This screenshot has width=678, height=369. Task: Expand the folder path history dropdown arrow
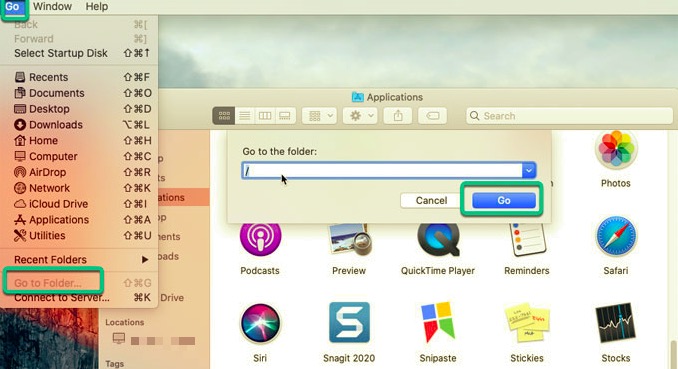529,170
